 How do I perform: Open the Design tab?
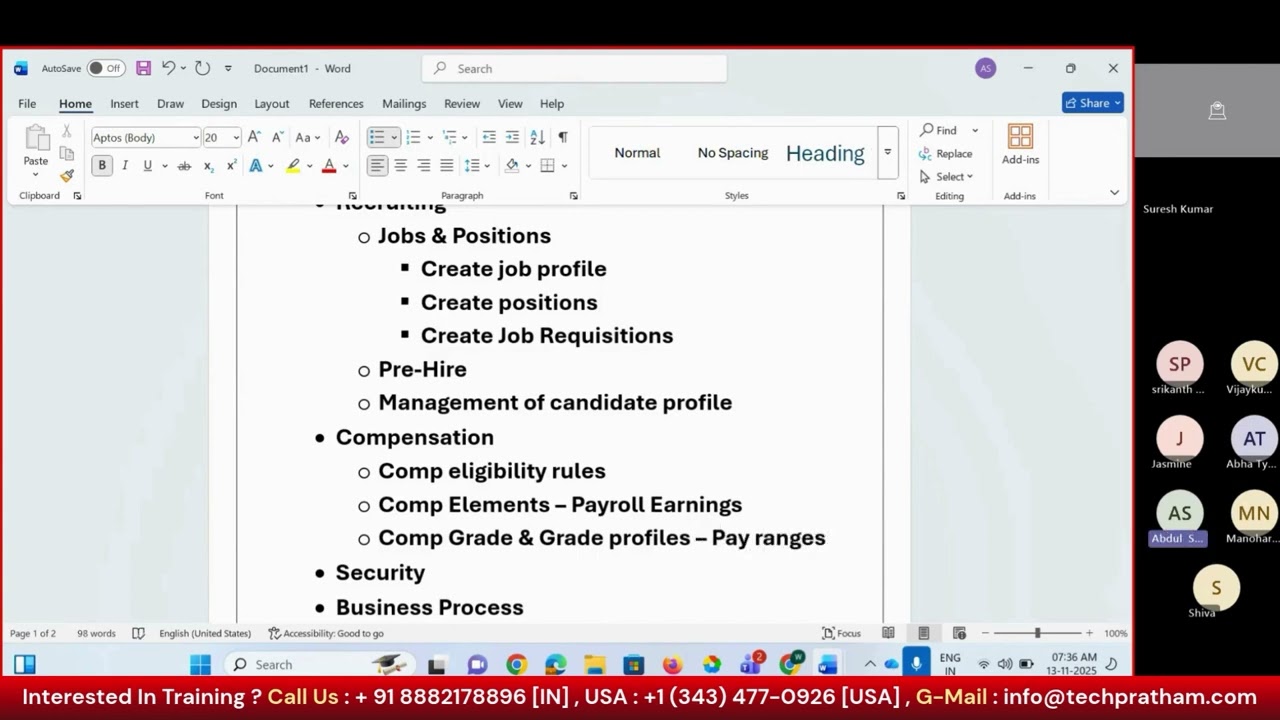click(219, 104)
